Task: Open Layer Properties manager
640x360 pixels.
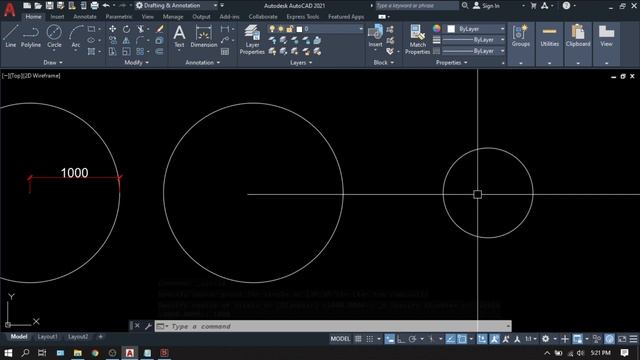Action: (252, 39)
